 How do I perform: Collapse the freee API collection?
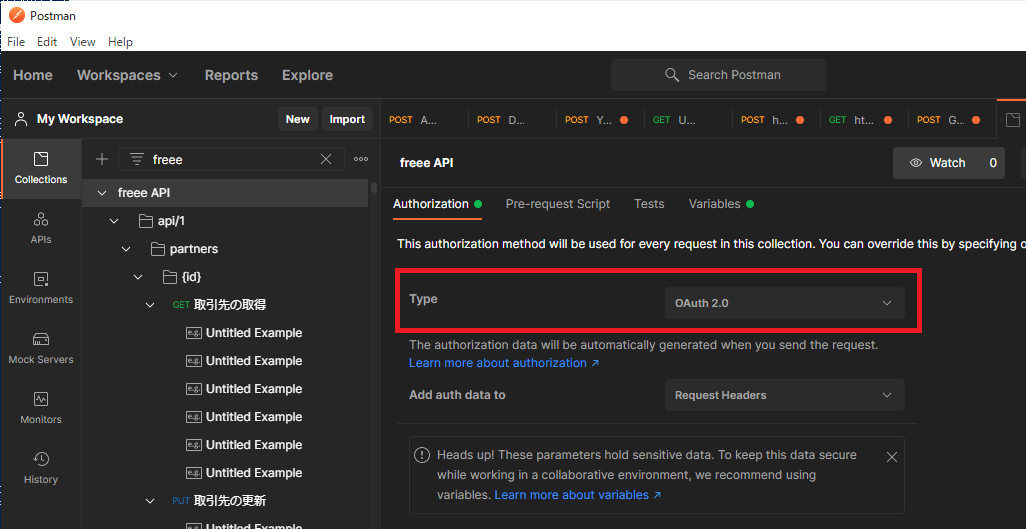point(101,193)
